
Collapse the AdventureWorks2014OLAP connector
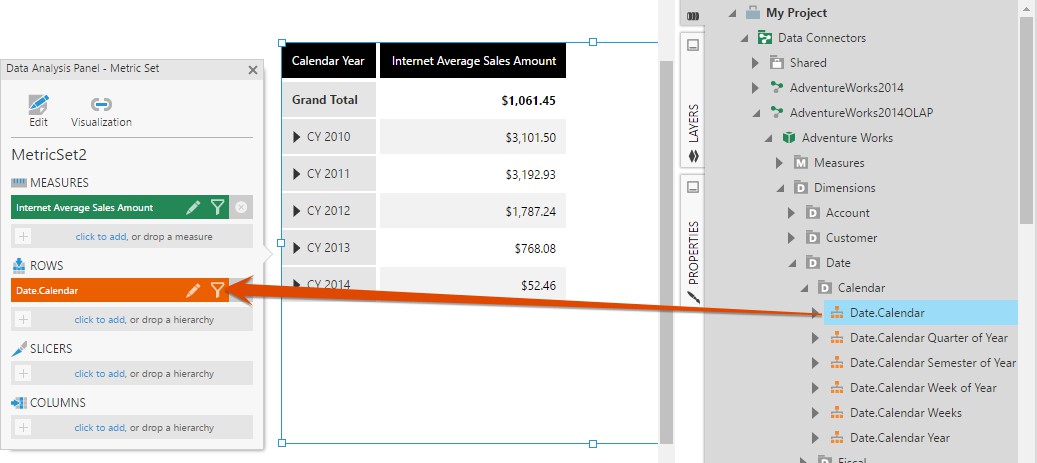tap(757, 113)
